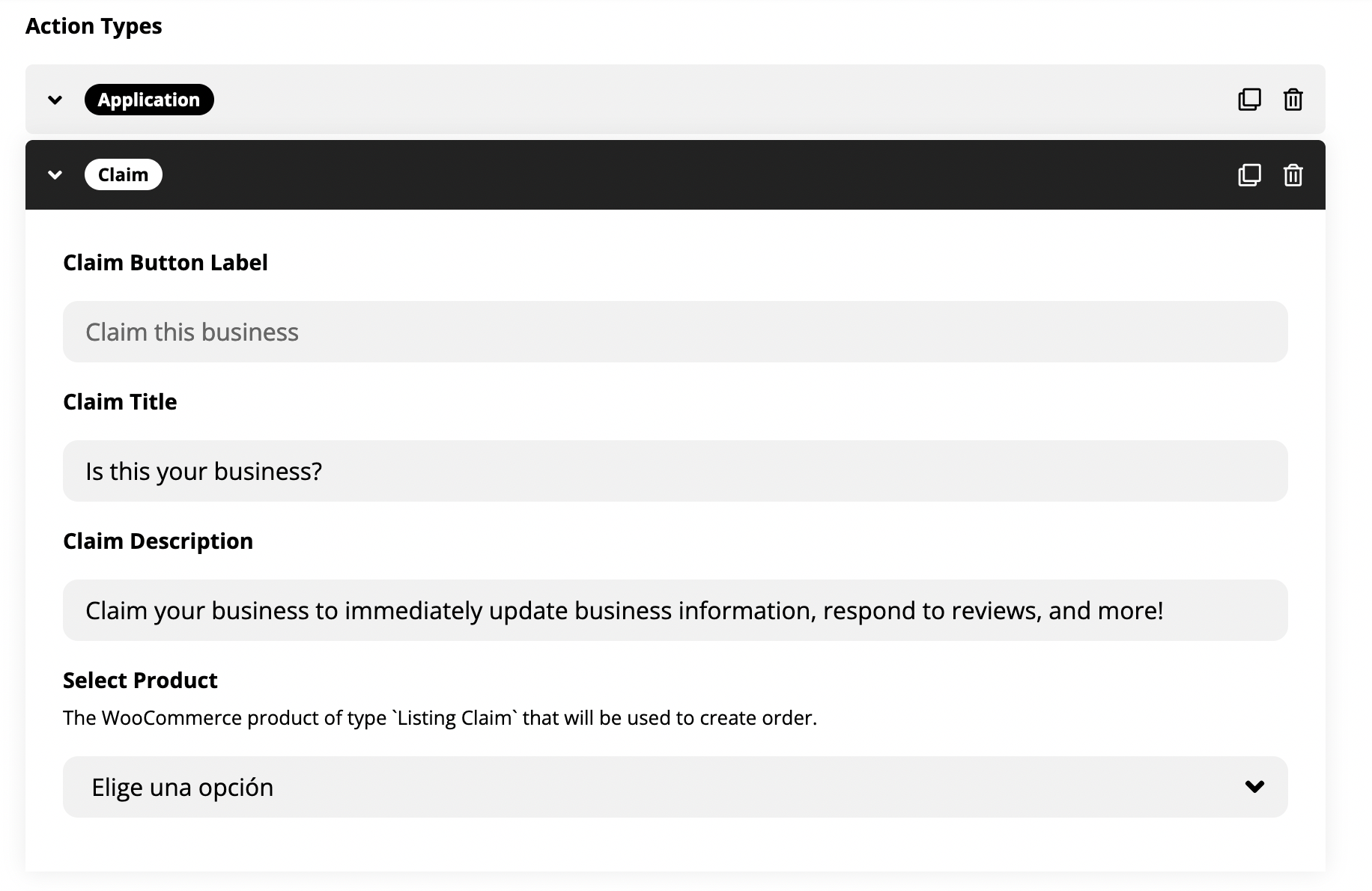This screenshot has height=891, width=1372.
Task: Delete the Claim action type
Action: click(1293, 175)
